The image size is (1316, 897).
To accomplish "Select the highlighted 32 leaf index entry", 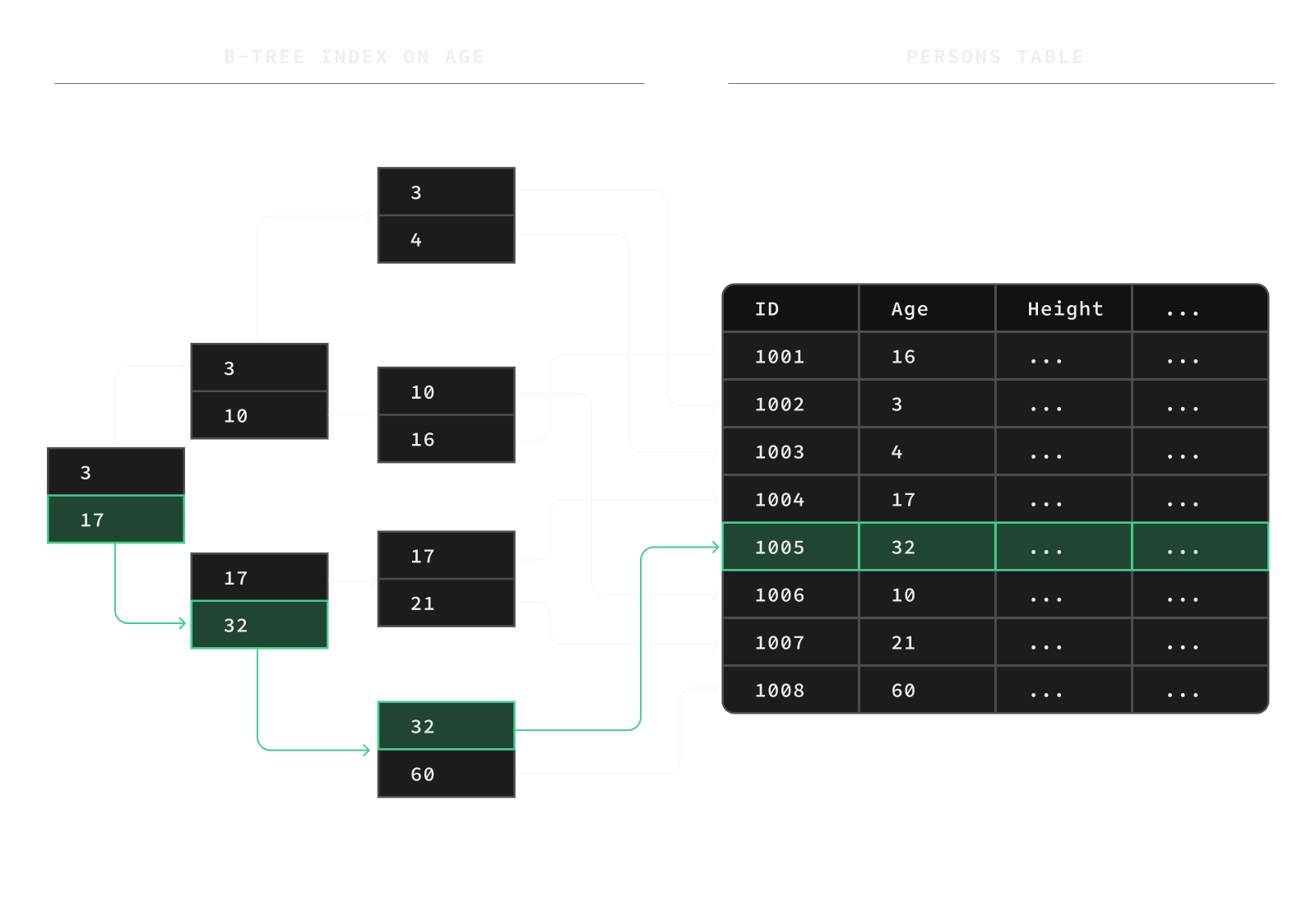I will tap(446, 726).
